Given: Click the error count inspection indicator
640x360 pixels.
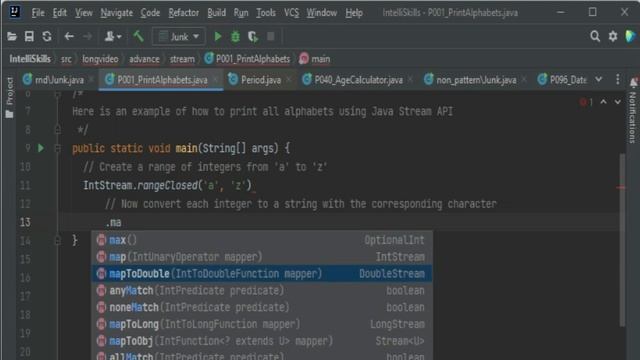Looking at the screenshot, I should click(x=587, y=102).
